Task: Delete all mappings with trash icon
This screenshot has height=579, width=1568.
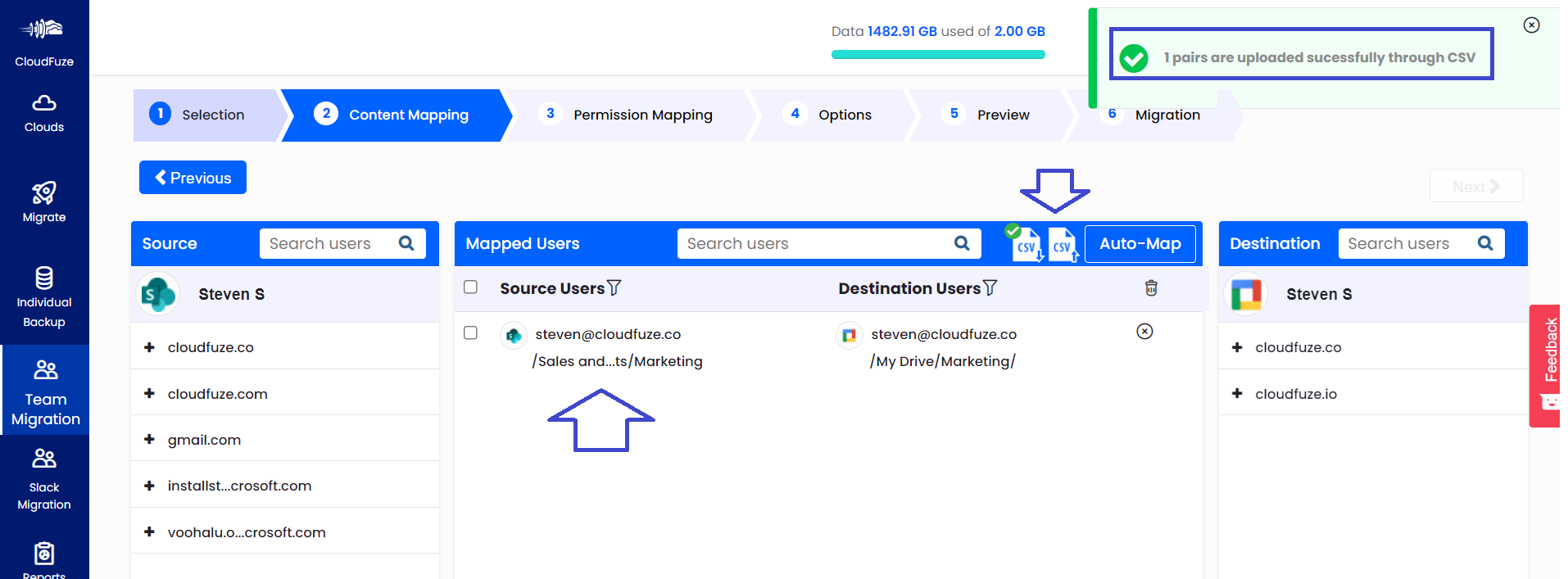Action: click(1151, 287)
